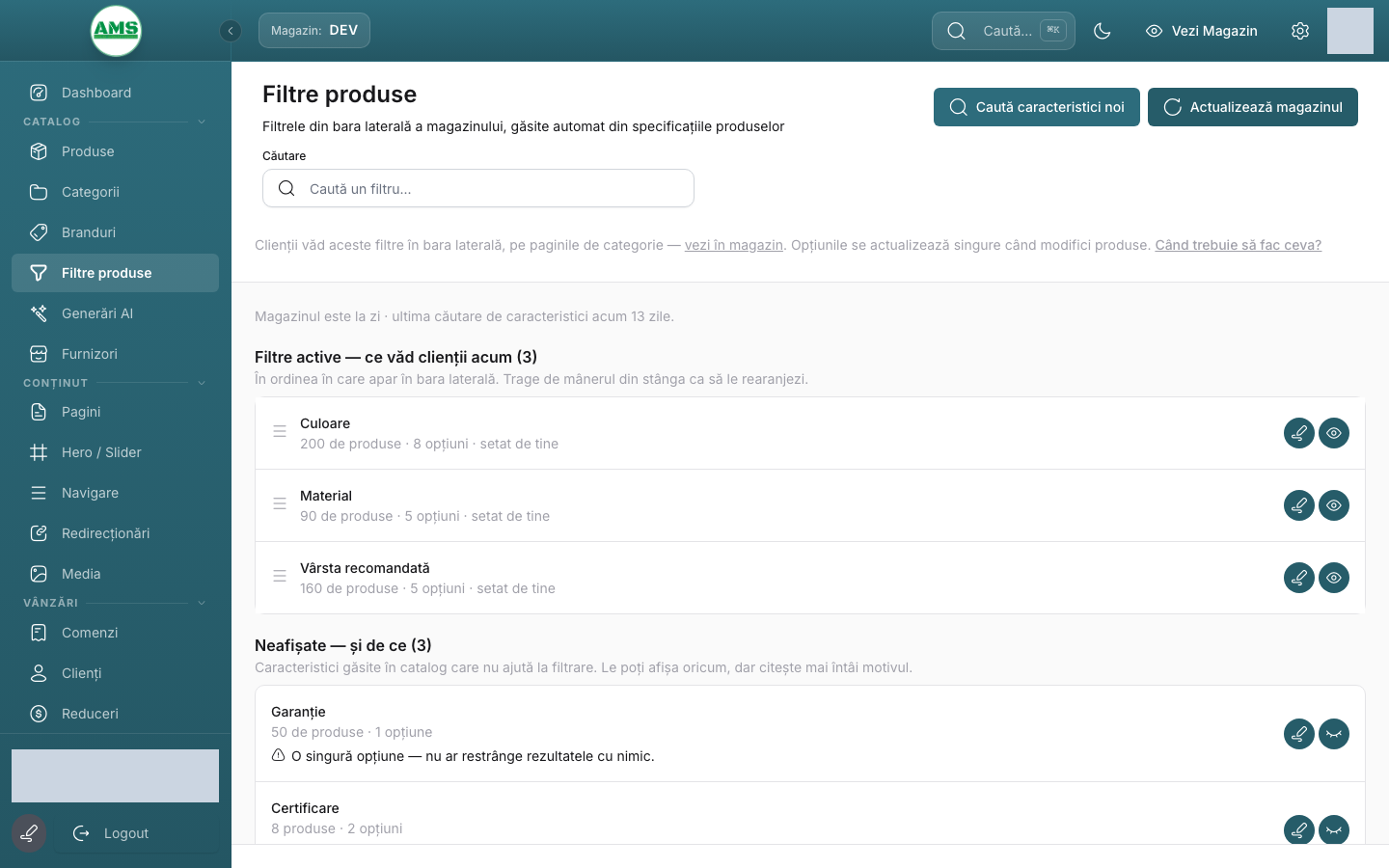Click the Neafișate — și de ce heading

click(x=343, y=645)
